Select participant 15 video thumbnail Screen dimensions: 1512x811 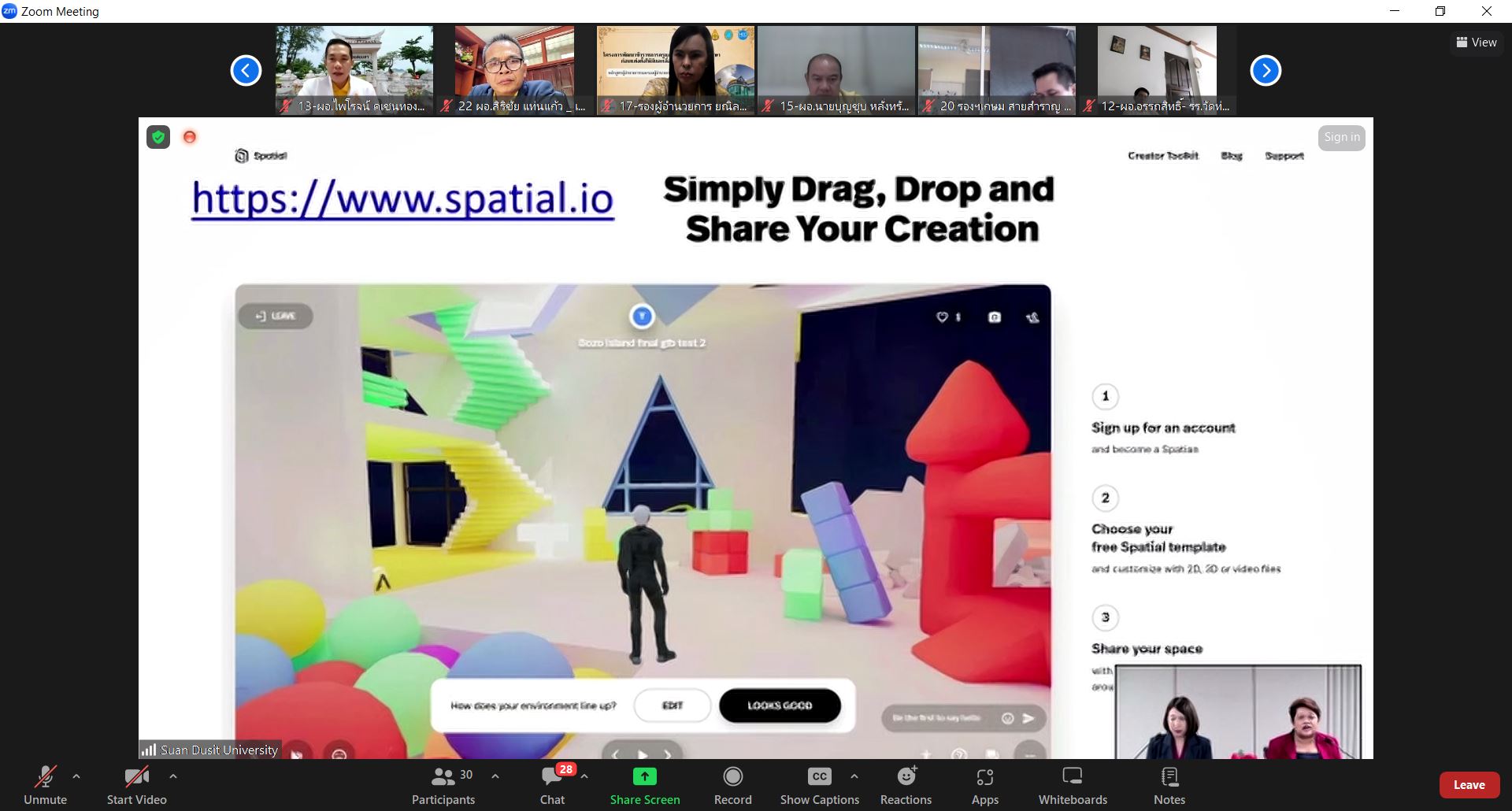[x=836, y=70]
